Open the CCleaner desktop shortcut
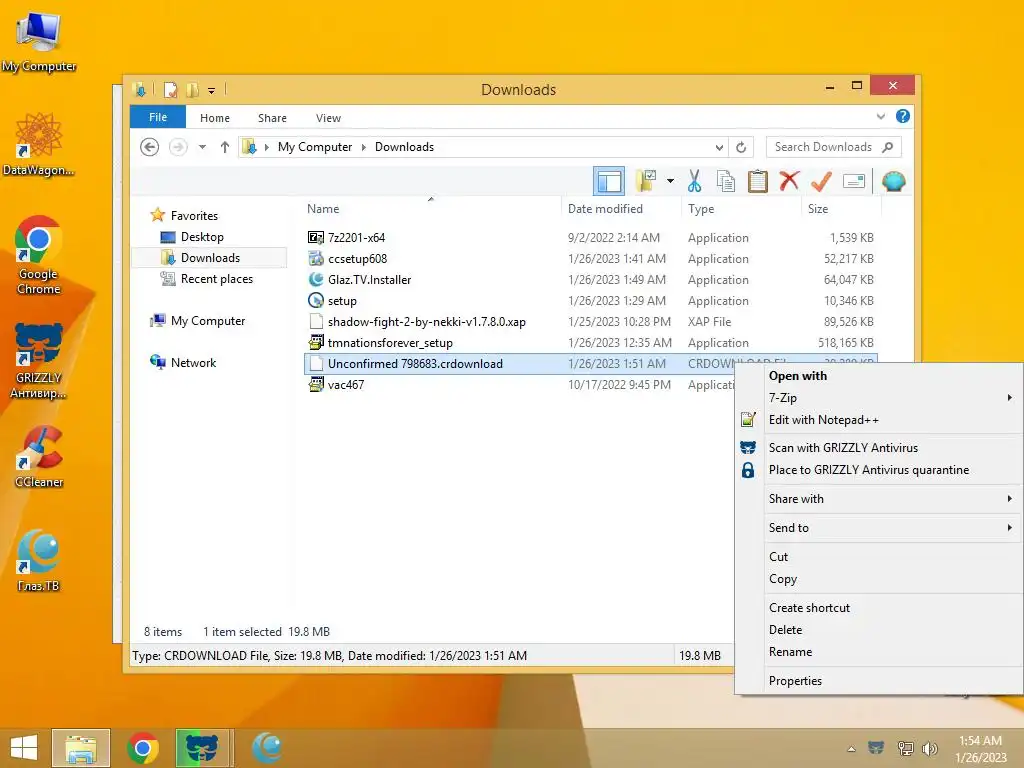Viewport: 1024px width, 768px height. [39, 457]
